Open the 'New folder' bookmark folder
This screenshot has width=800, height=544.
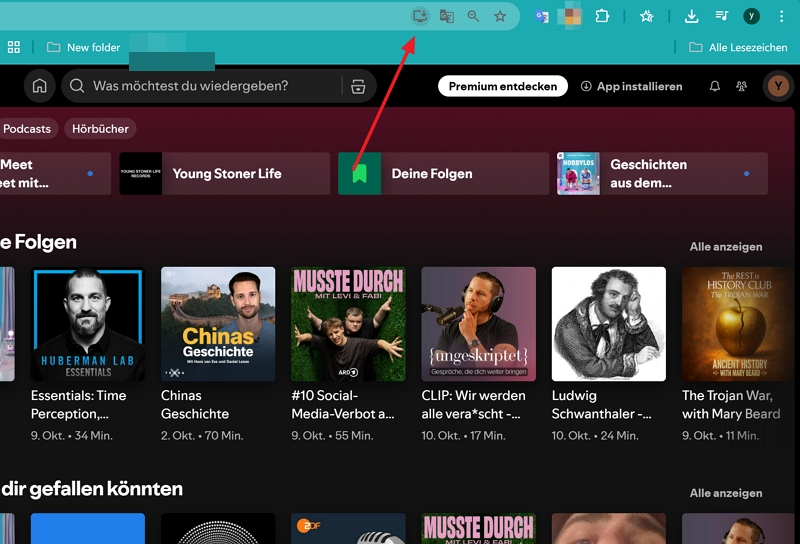point(84,47)
